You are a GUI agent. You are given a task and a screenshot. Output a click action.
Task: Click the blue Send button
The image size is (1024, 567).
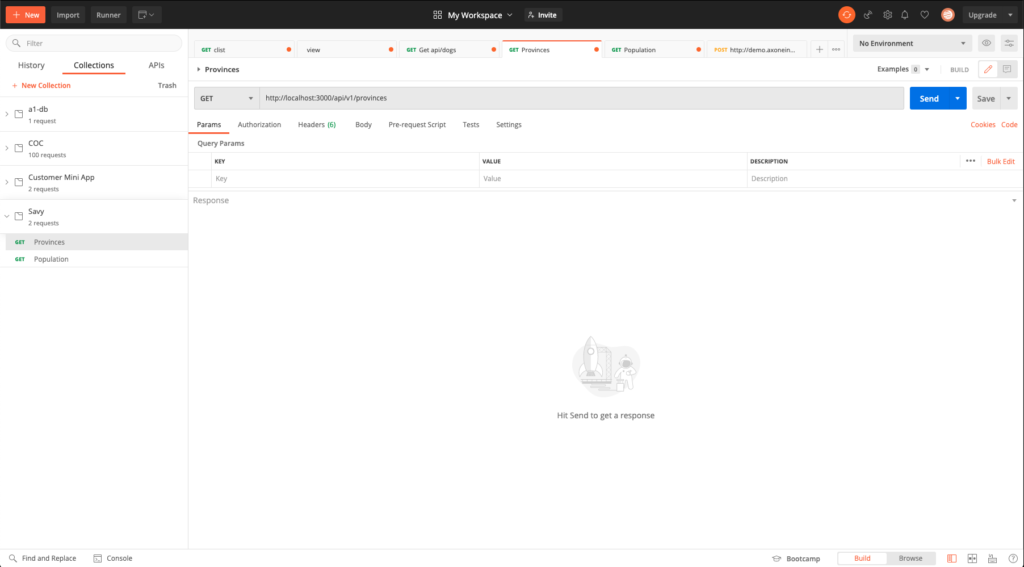[928, 98]
